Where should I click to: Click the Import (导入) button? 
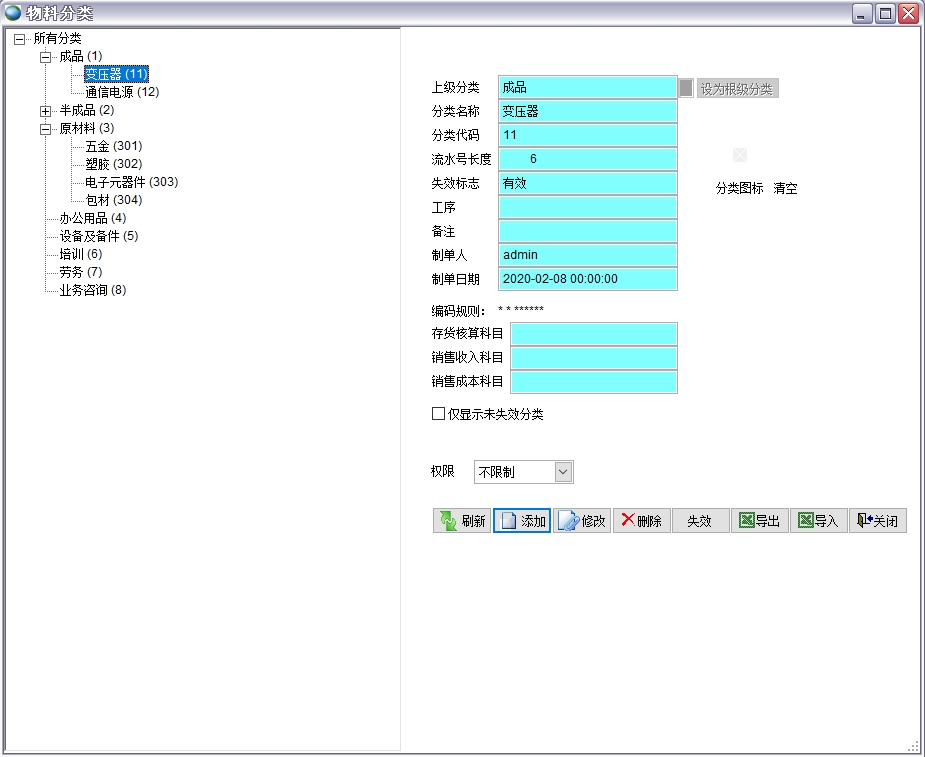coord(818,521)
